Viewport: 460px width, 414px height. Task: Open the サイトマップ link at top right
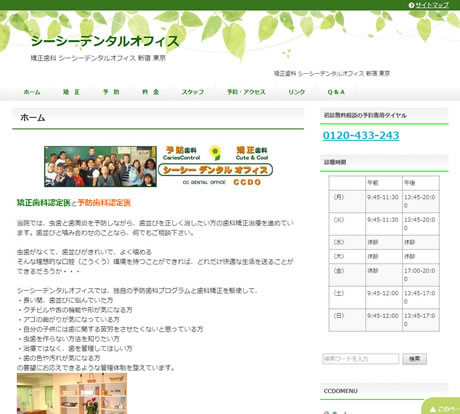(x=432, y=5)
